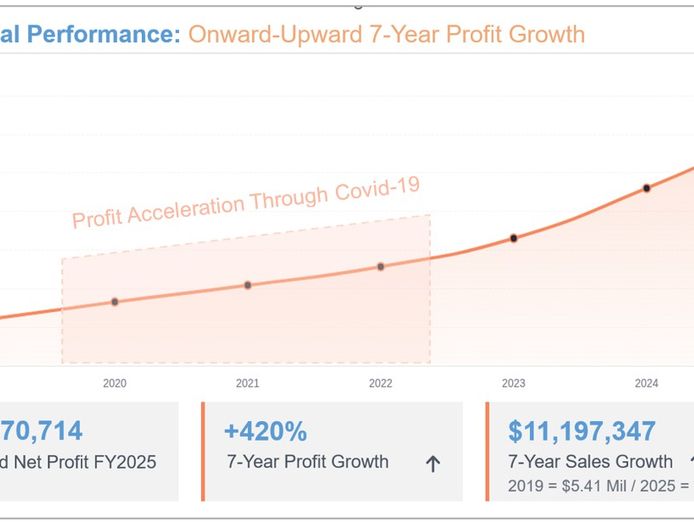This screenshot has width=694, height=522.
Task: Click the 2022 data point marker
Action: (381, 266)
